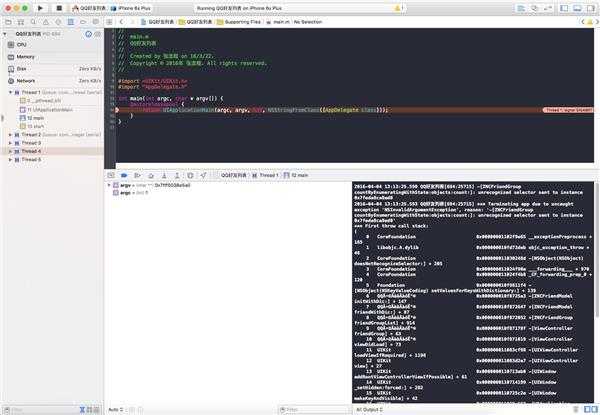
Task: Open the Auto variables scope dropdown
Action: coord(117,410)
